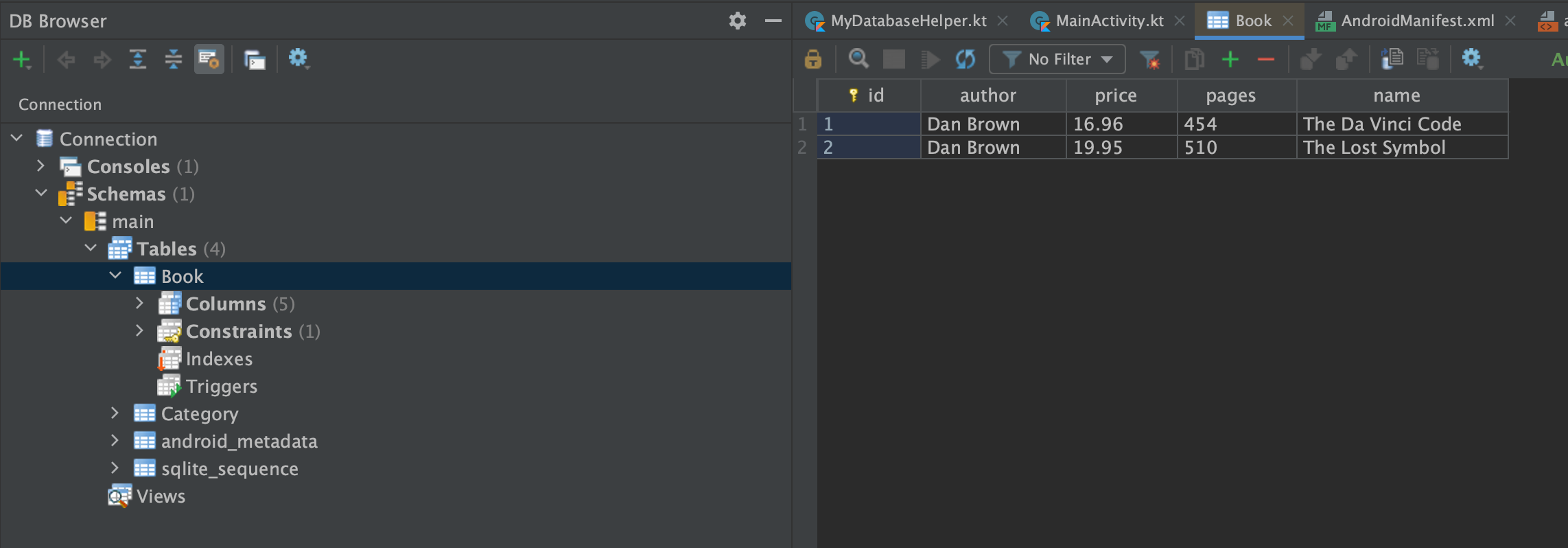Viewport: 1568px width, 548px height.
Task: Select row number 2 in gutter
Action: pos(803,148)
